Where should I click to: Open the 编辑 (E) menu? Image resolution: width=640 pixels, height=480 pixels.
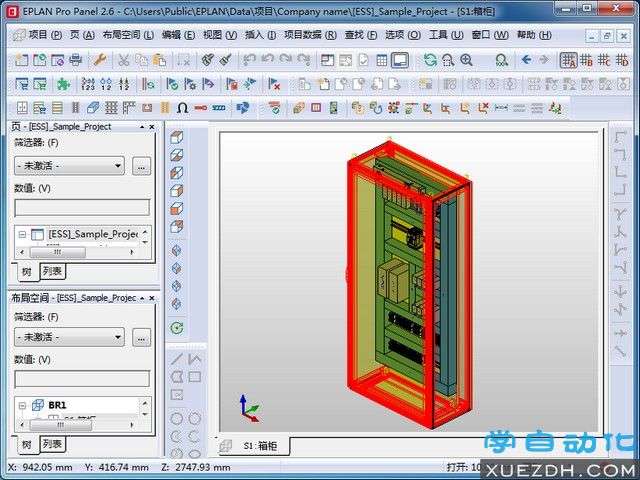point(178,35)
